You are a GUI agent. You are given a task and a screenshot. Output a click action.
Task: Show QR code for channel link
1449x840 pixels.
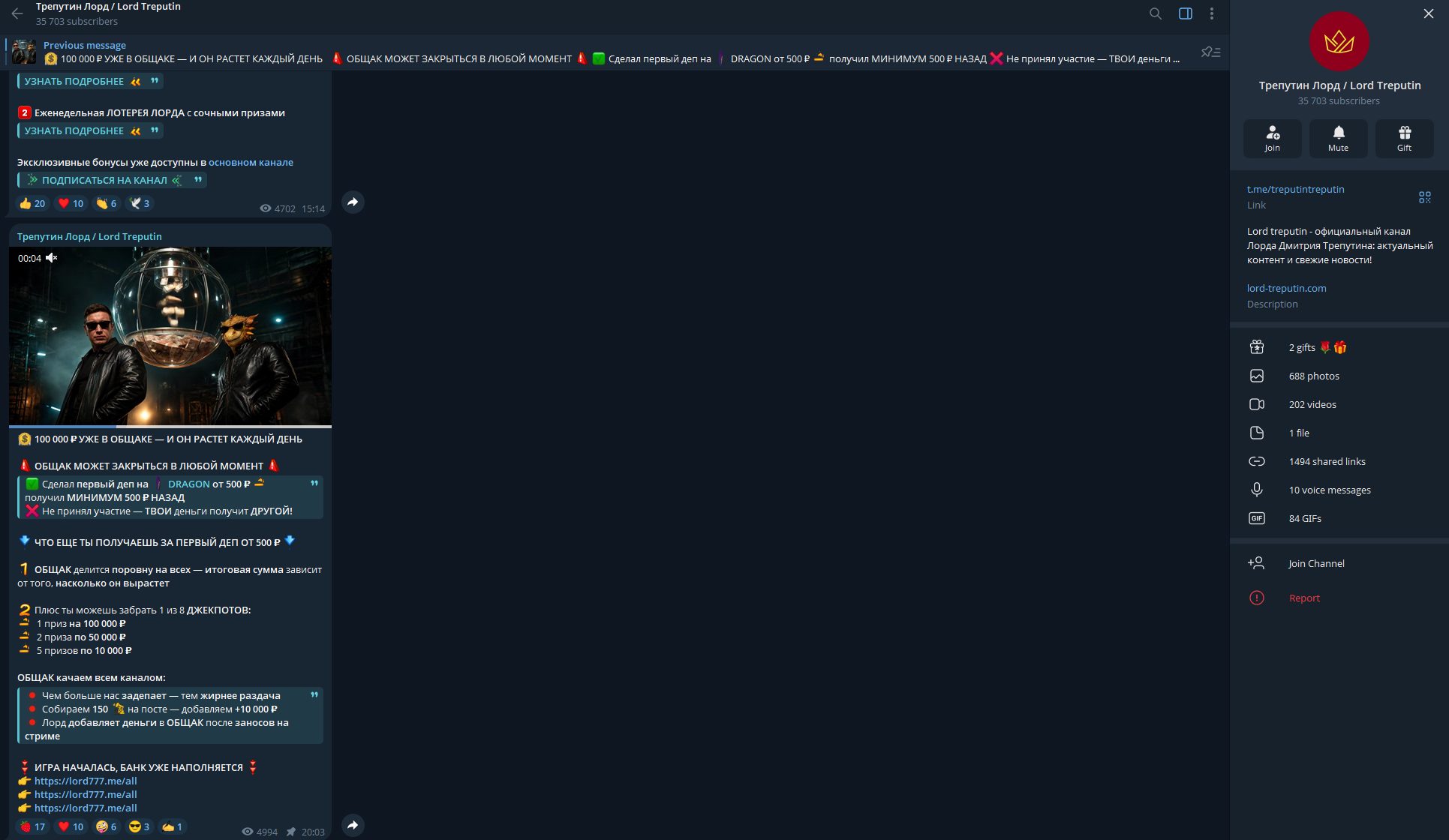click(1425, 196)
